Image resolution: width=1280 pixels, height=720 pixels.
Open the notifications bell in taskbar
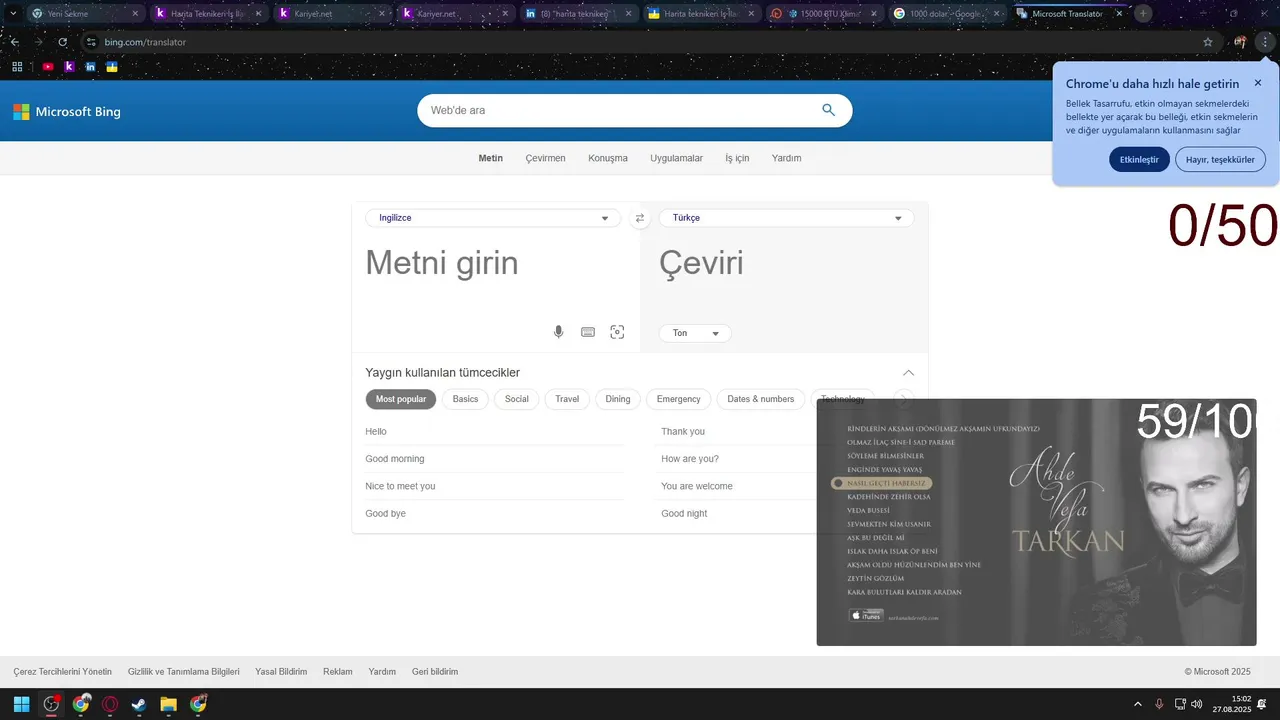tap(1261, 704)
